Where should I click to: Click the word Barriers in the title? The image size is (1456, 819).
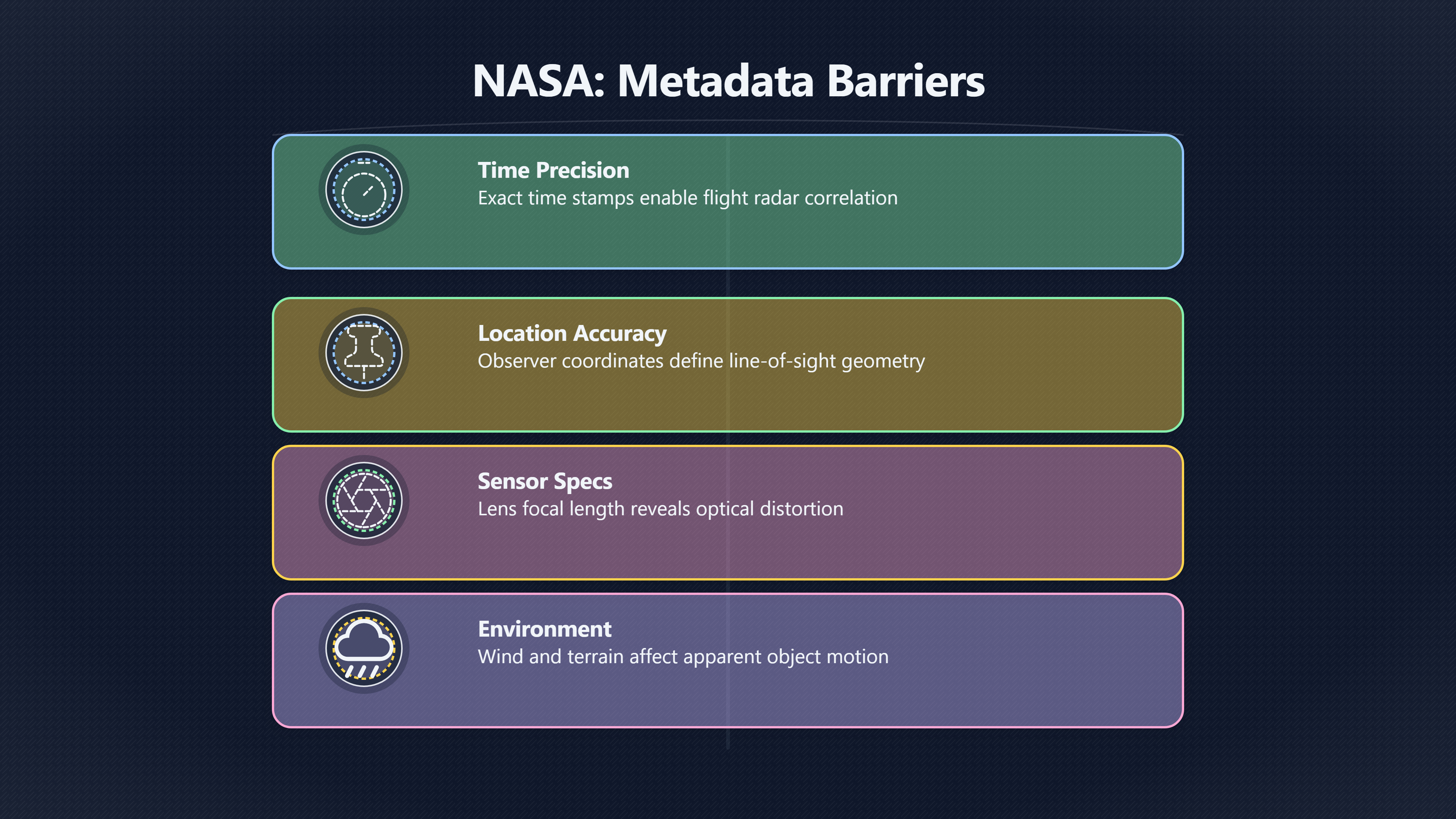point(905,80)
